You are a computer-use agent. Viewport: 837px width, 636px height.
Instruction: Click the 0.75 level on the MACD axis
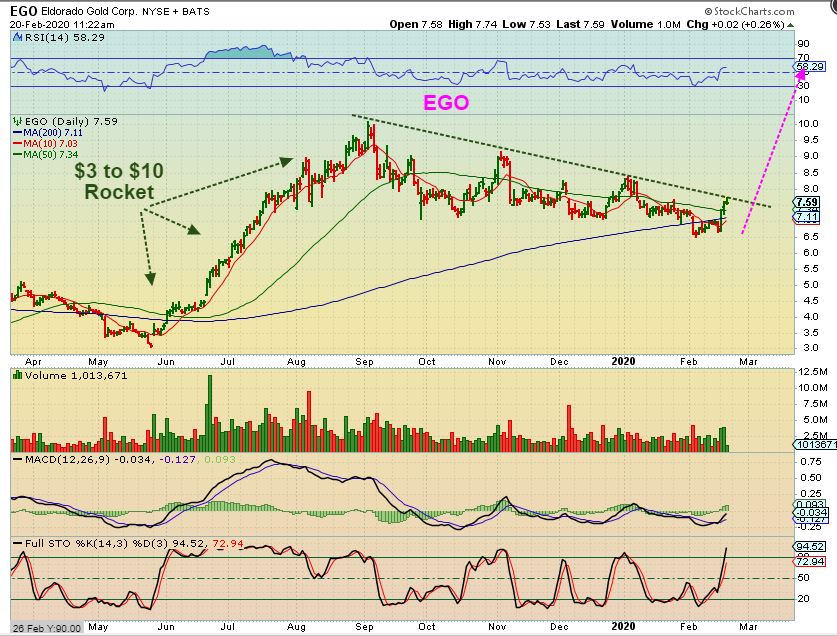click(811, 461)
